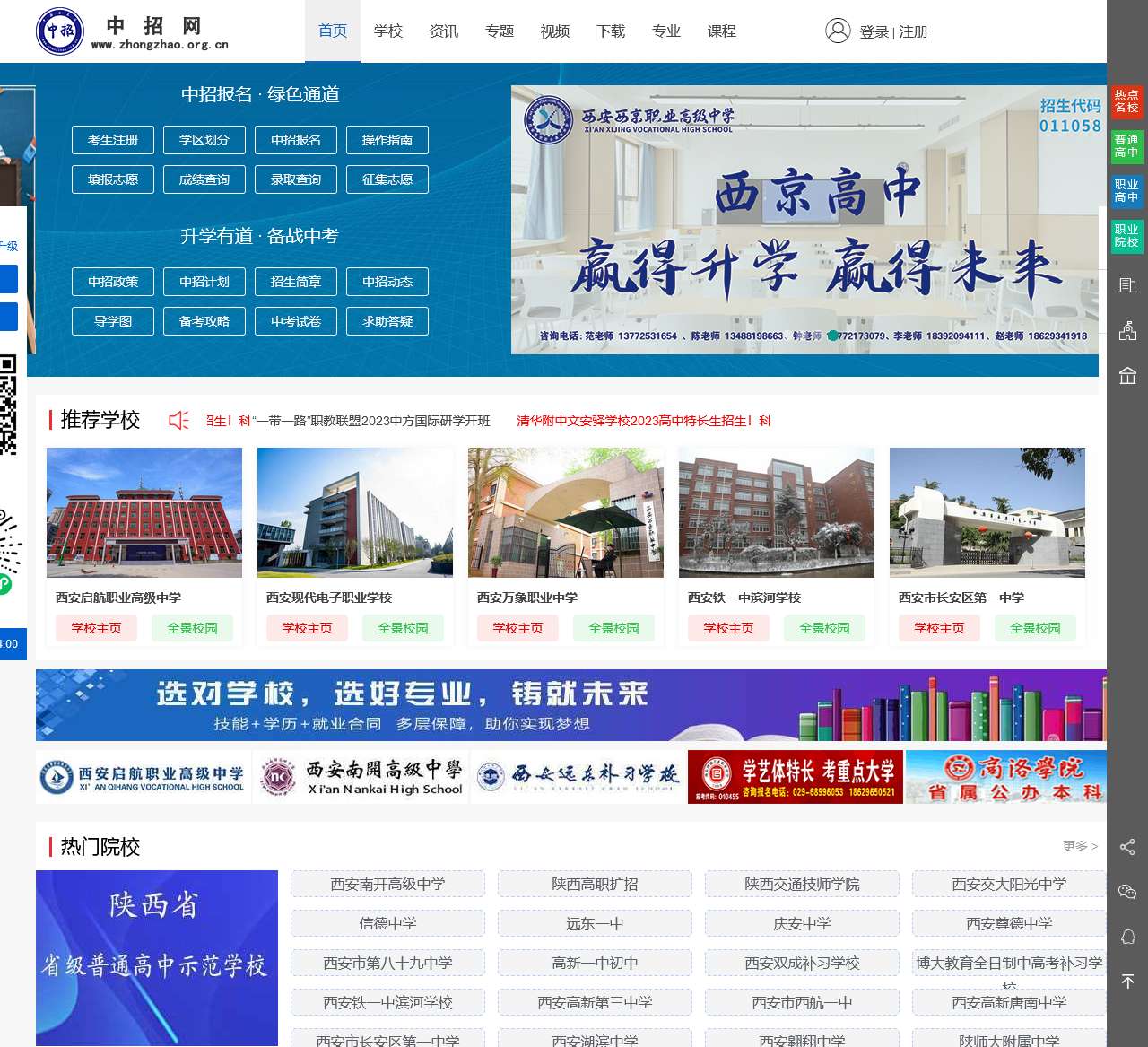This screenshot has width=1148, height=1047.
Task: Click the back-to-top arrow icon
Action: [x=1127, y=982]
